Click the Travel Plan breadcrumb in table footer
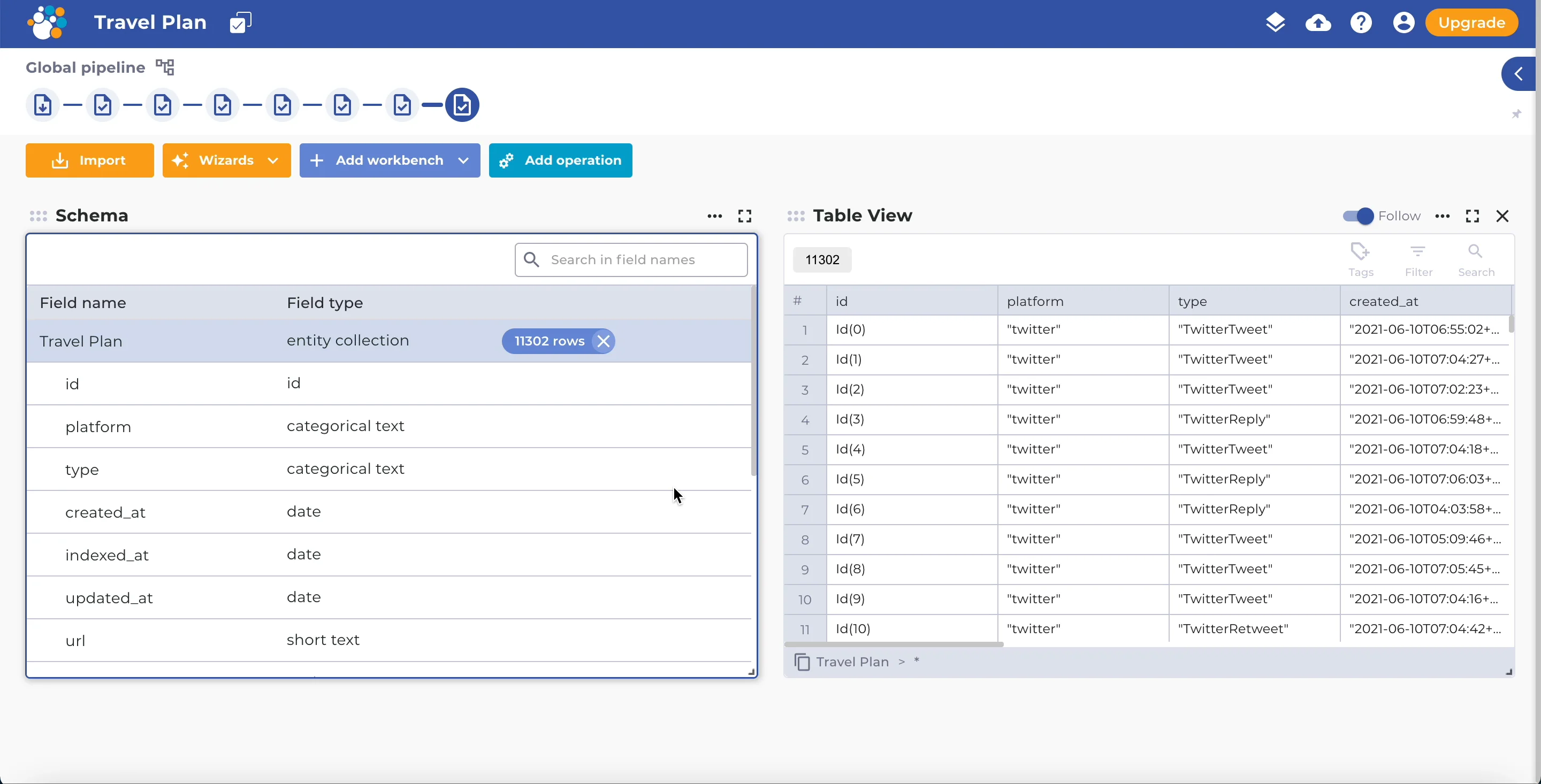Image resolution: width=1541 pixels, height=784 pixels. tap(852, 662)
